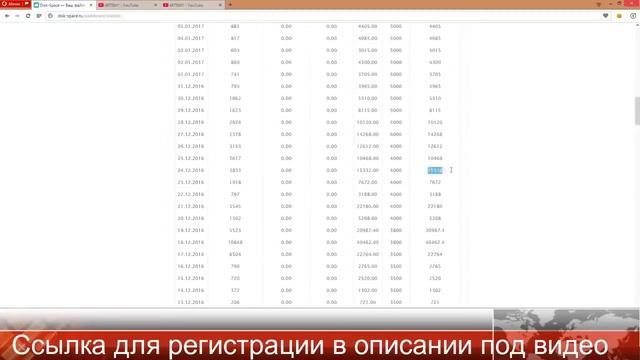Click the 10648 count in 18.12.2016 row
The image size is (640, 360).
tap(235, 242)
